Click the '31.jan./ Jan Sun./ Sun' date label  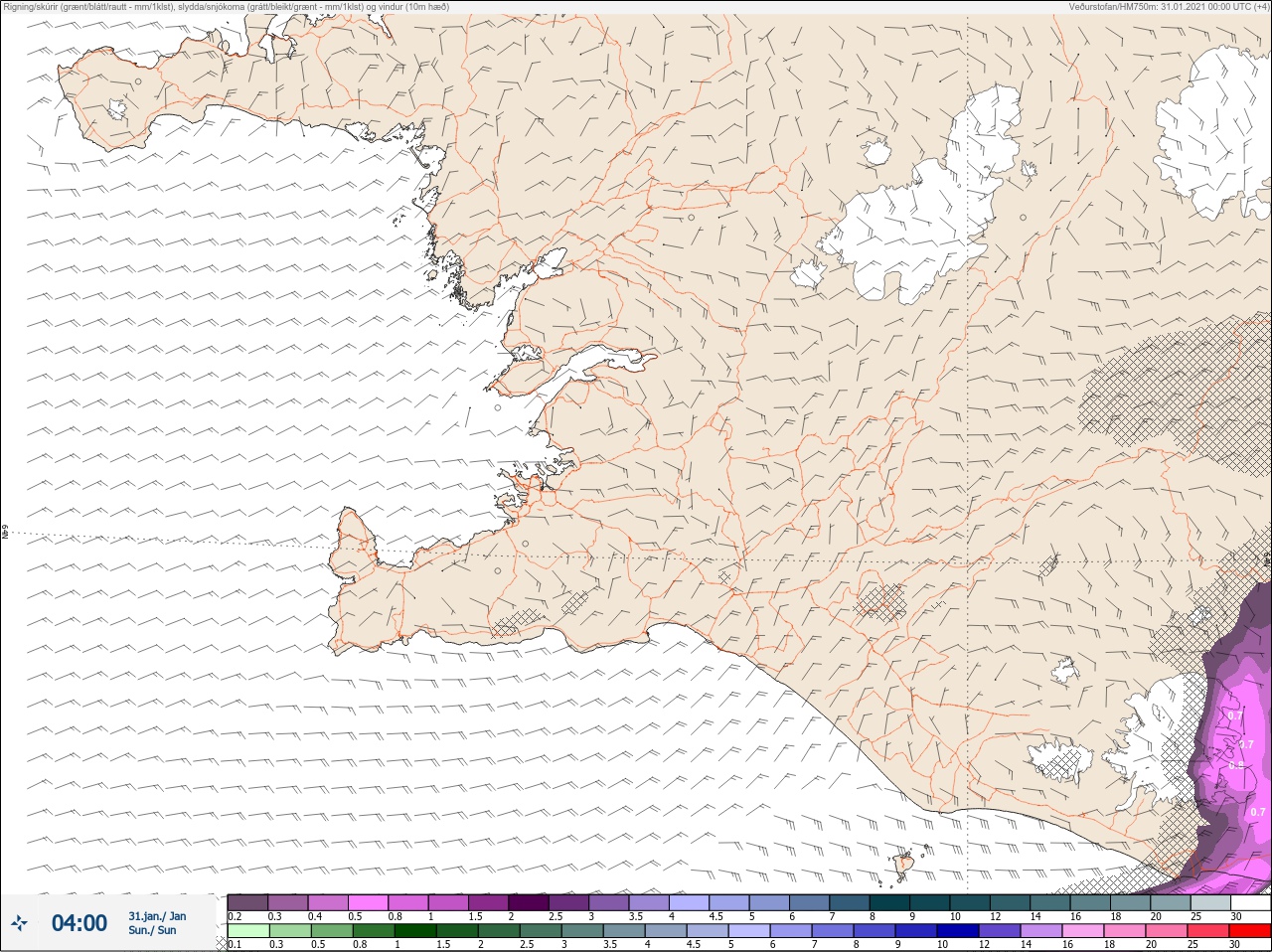click(157, 923)
